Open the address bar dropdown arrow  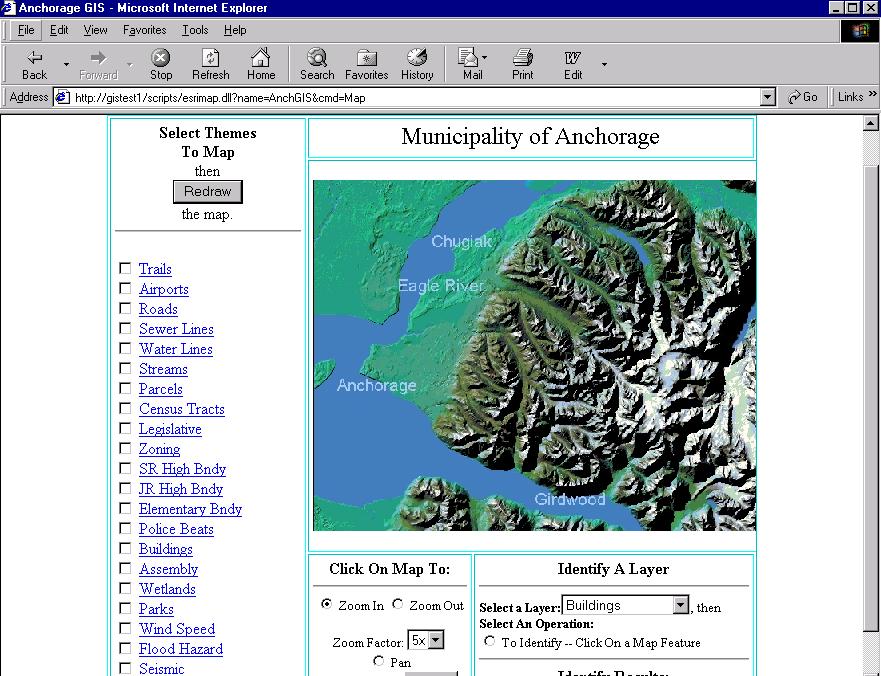pos(767,97)
